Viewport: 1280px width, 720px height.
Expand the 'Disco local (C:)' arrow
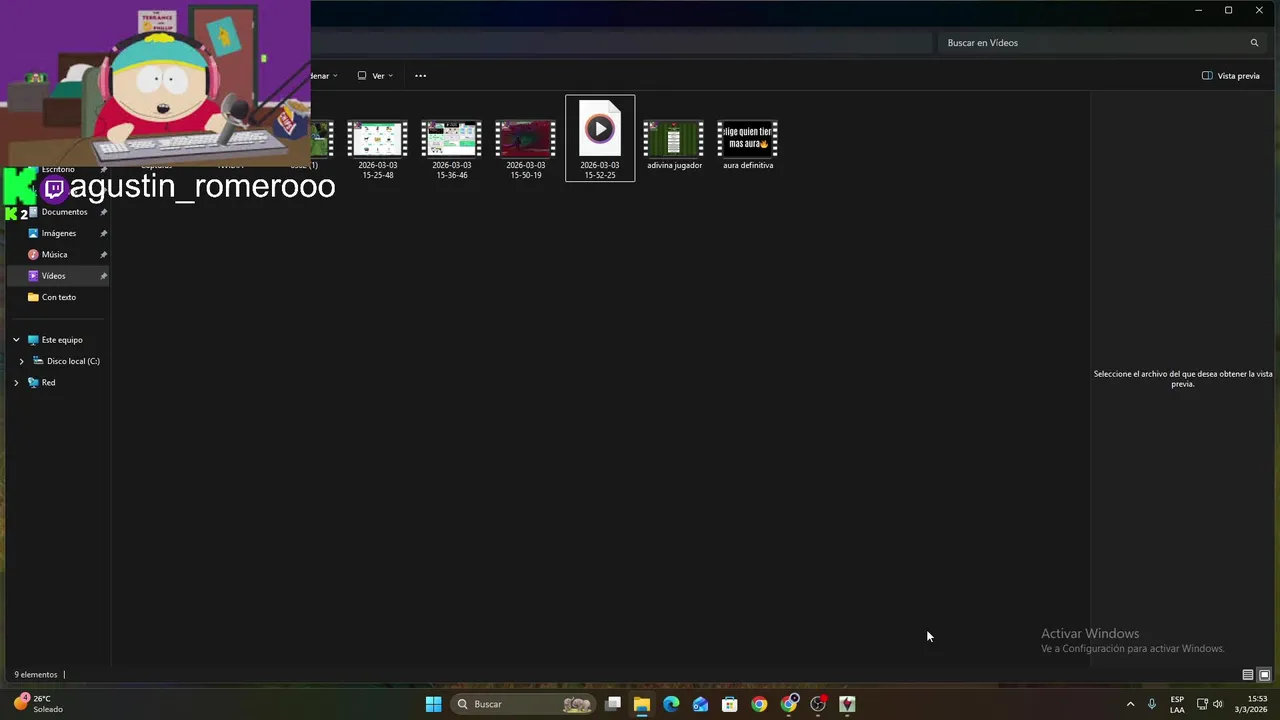point(21,361)
